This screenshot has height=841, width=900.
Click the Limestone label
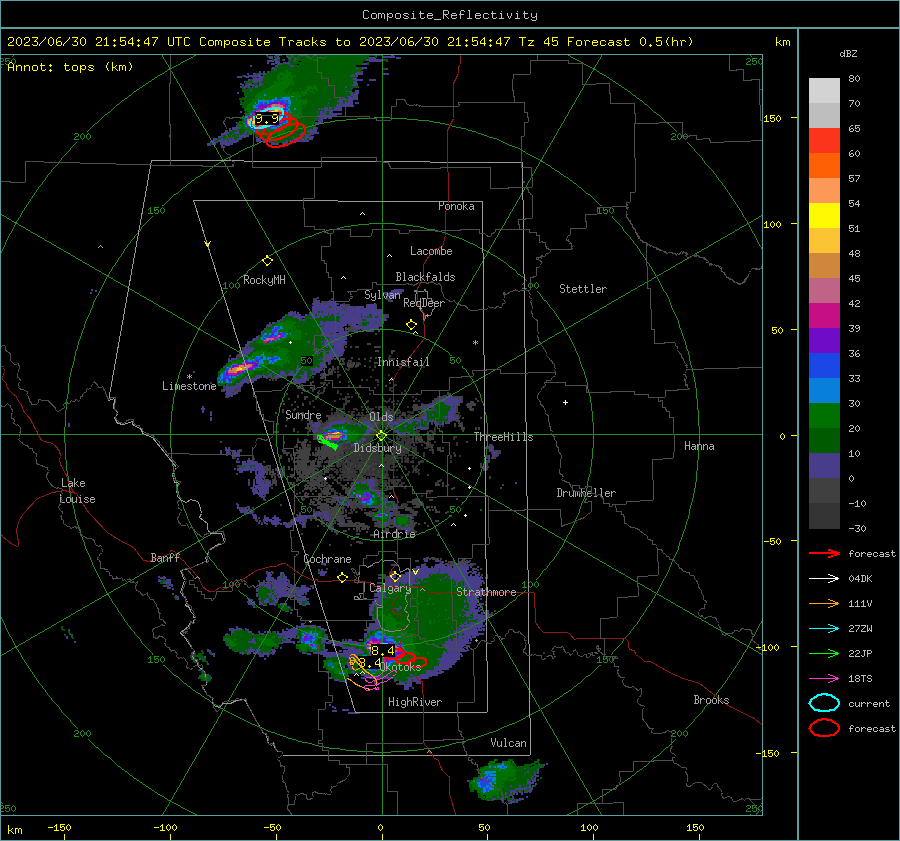point(189,386)
